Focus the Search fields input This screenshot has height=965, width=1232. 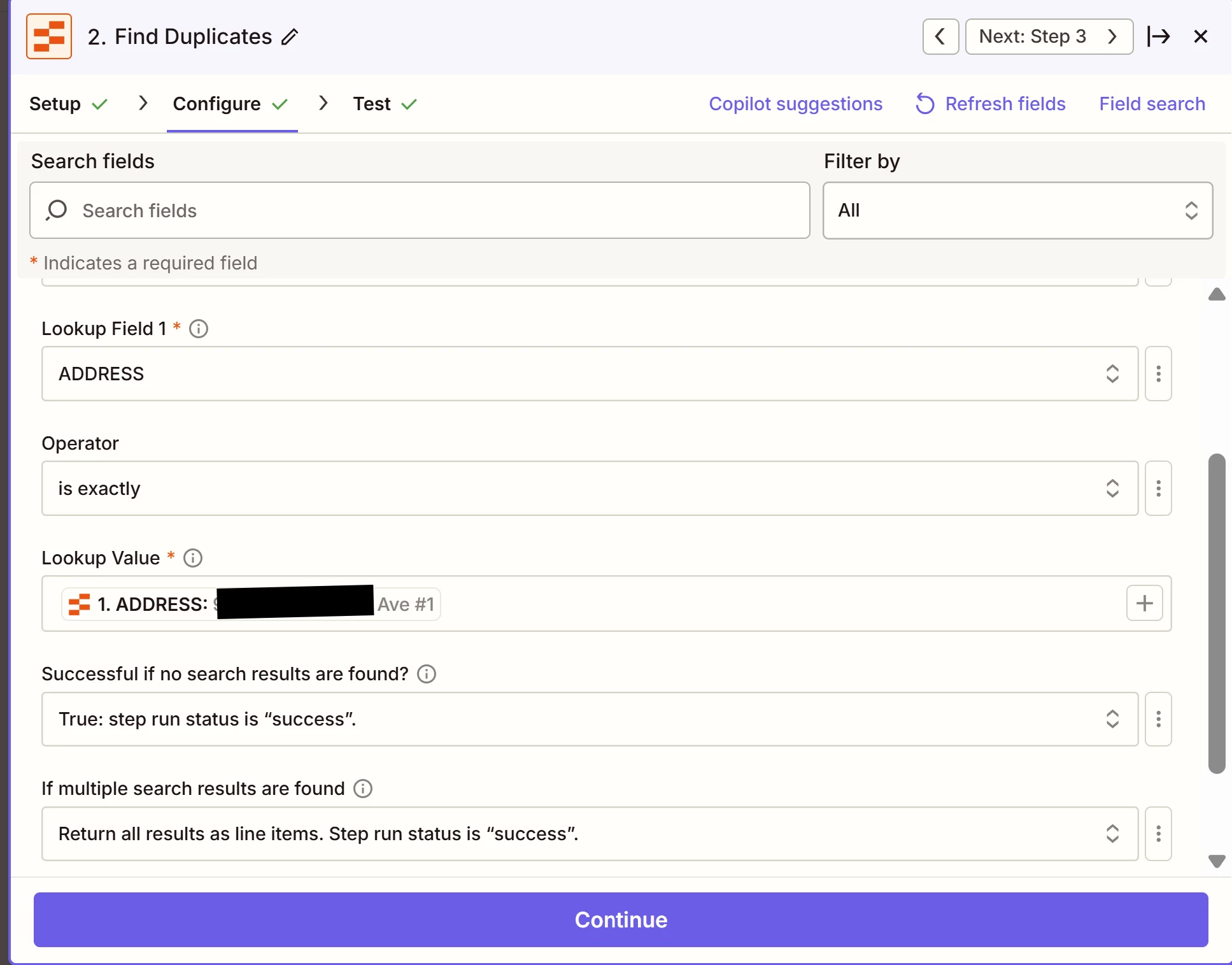click(x=420, y=210)
